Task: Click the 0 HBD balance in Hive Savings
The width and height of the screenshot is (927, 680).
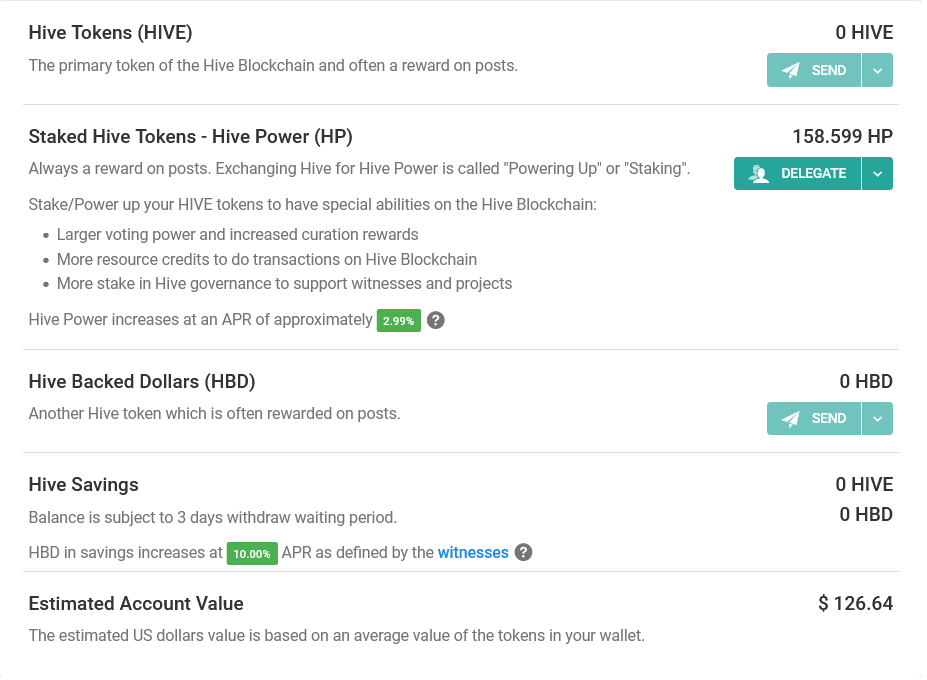Action: 866,514
